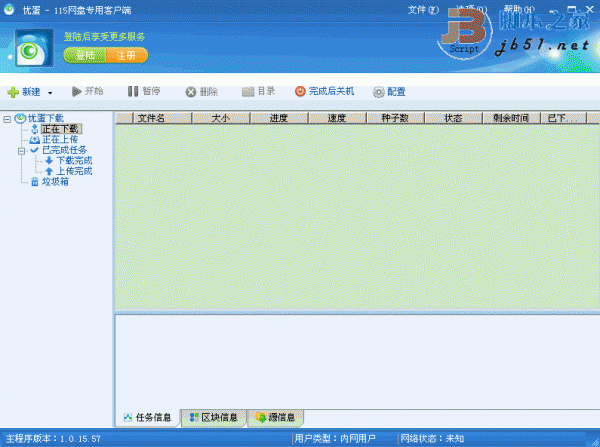
Task: Sort by 进度 column header
Action: coord(279,118)
